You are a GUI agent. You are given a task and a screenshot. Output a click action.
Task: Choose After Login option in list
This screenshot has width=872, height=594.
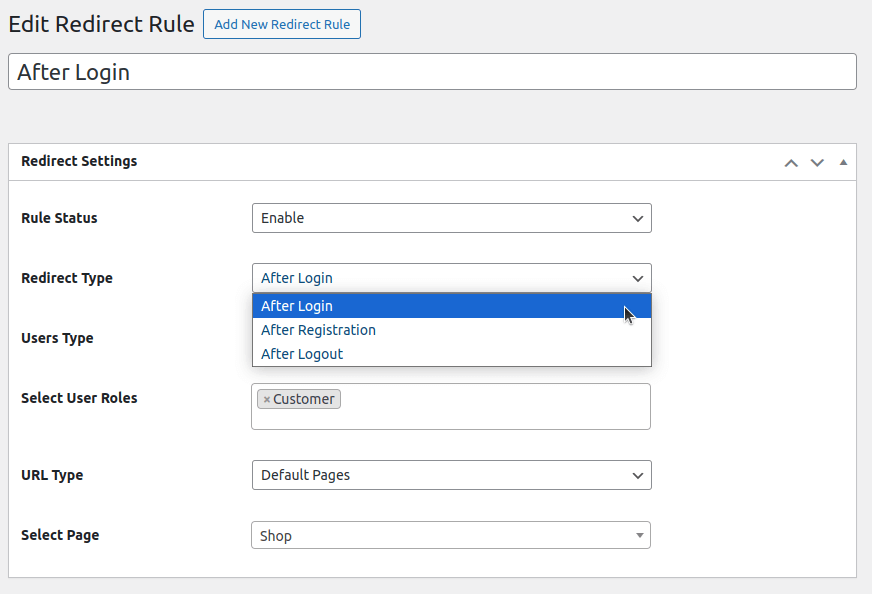pyautogui.click(x=452, y=306)
